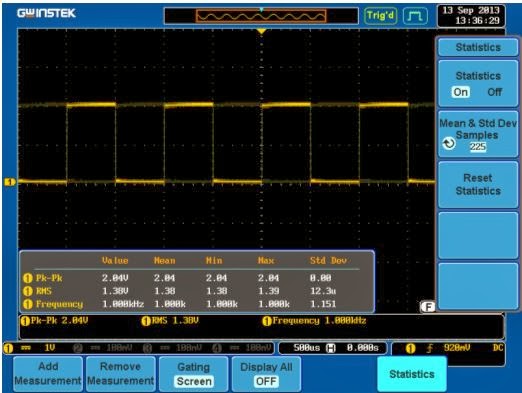Click the RMS row label in statistics table
Viewport: 522px width, 393px height.
coord(44,291)
